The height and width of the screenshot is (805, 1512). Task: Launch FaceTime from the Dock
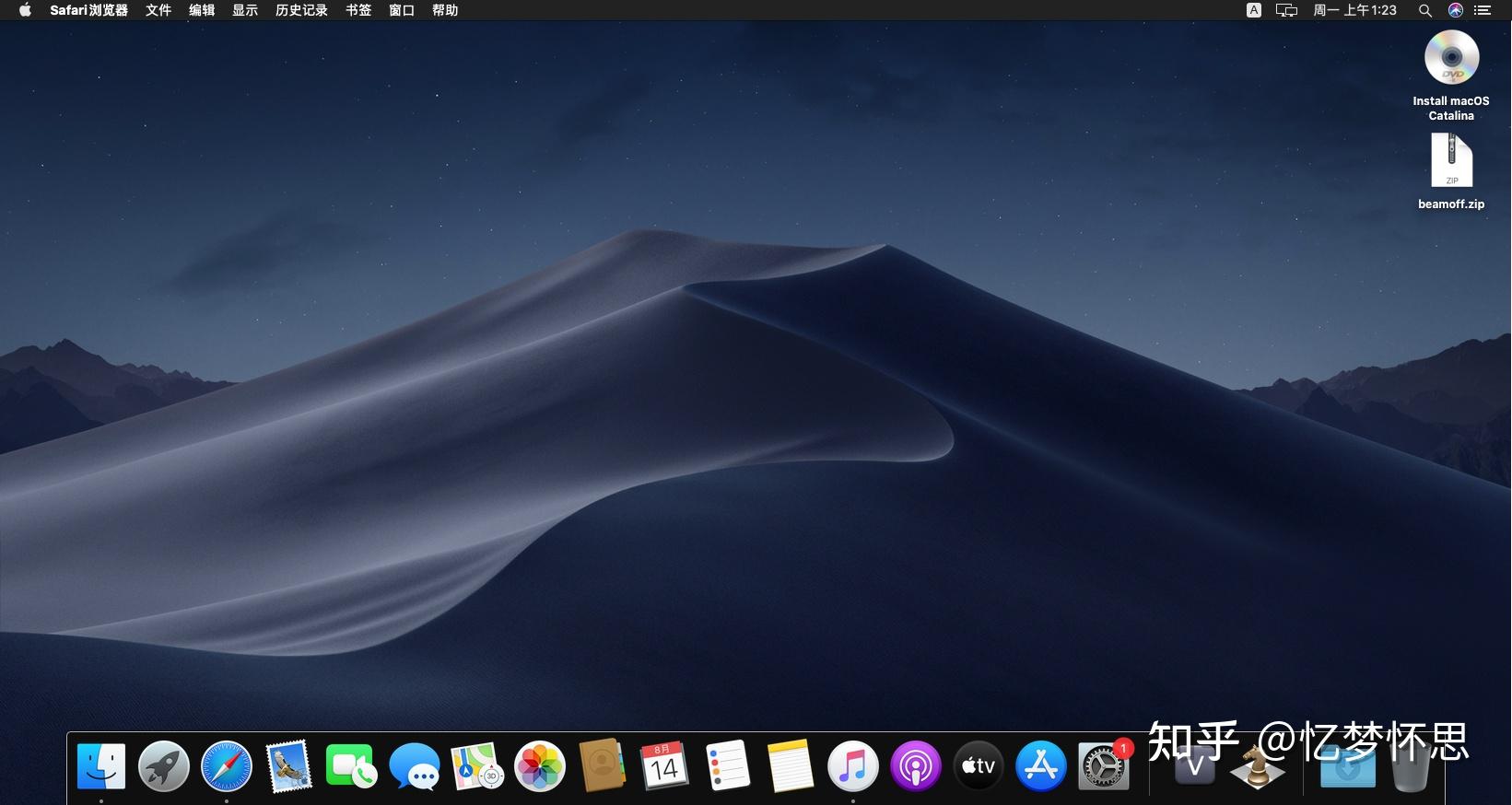click(x=351, y=766)
